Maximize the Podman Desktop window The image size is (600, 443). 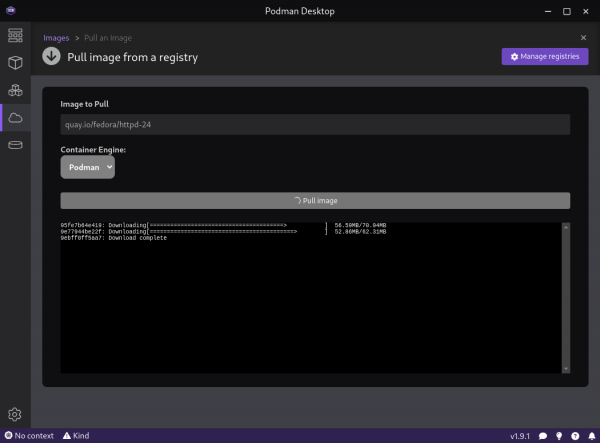tap(567, 11)
